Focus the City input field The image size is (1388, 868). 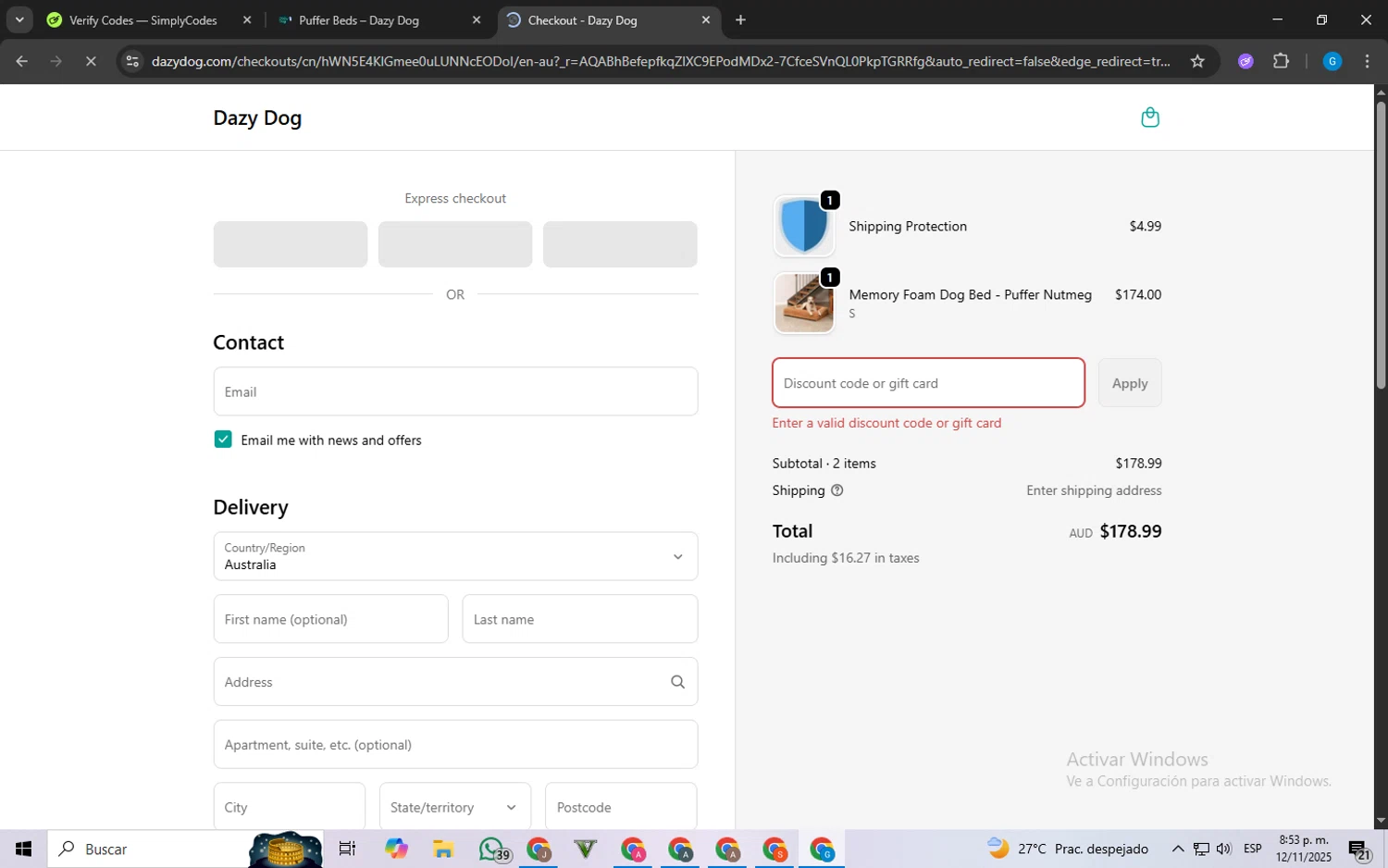point(290,806)
